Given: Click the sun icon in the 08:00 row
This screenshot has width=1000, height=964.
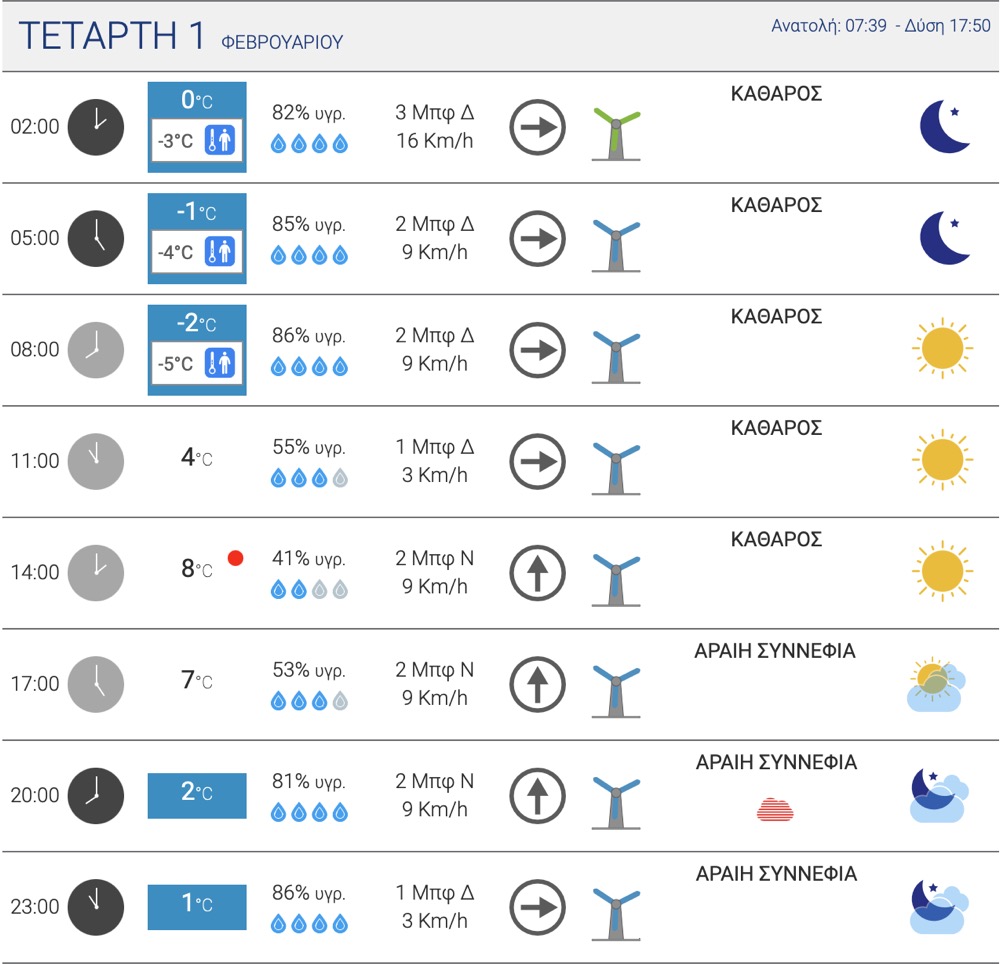Looking at the screenshot, I should pos(942,348).
